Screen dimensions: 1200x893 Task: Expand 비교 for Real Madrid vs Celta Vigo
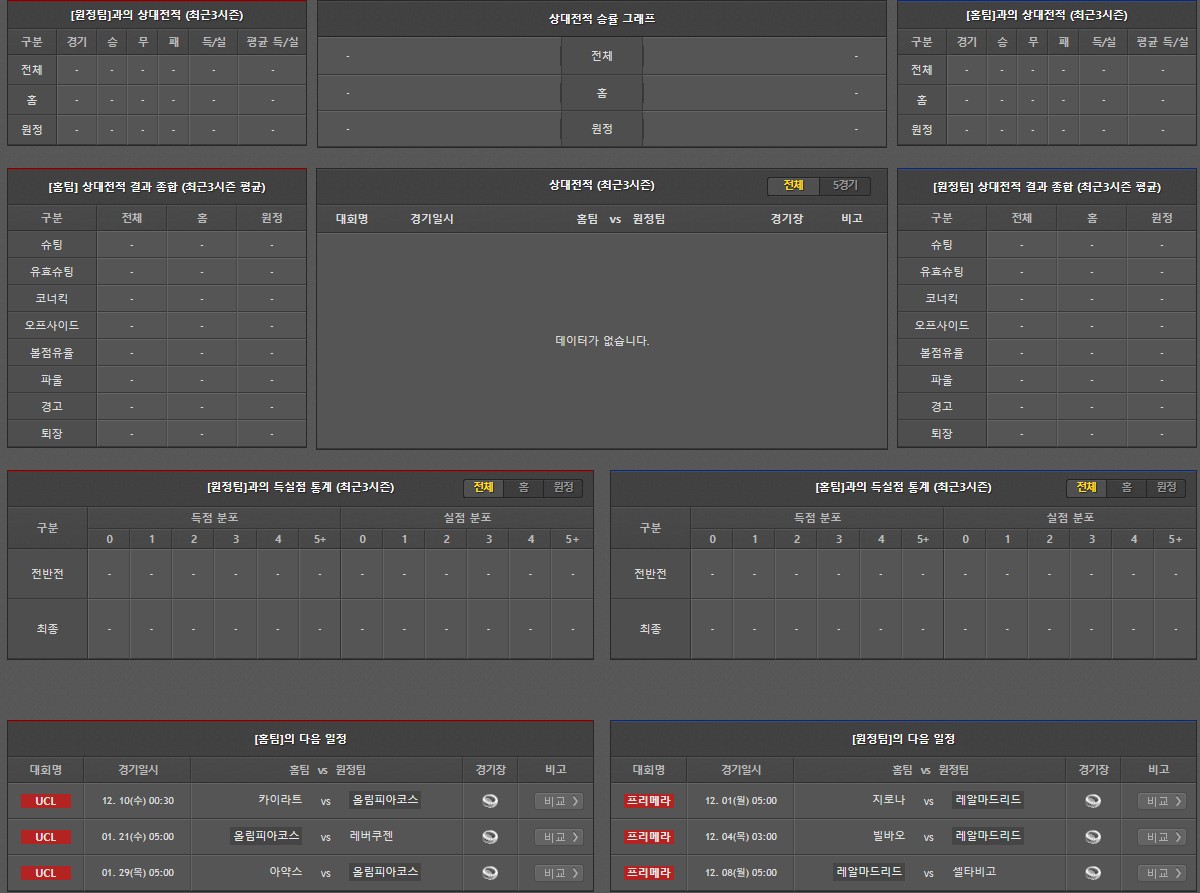(1161, 873)
